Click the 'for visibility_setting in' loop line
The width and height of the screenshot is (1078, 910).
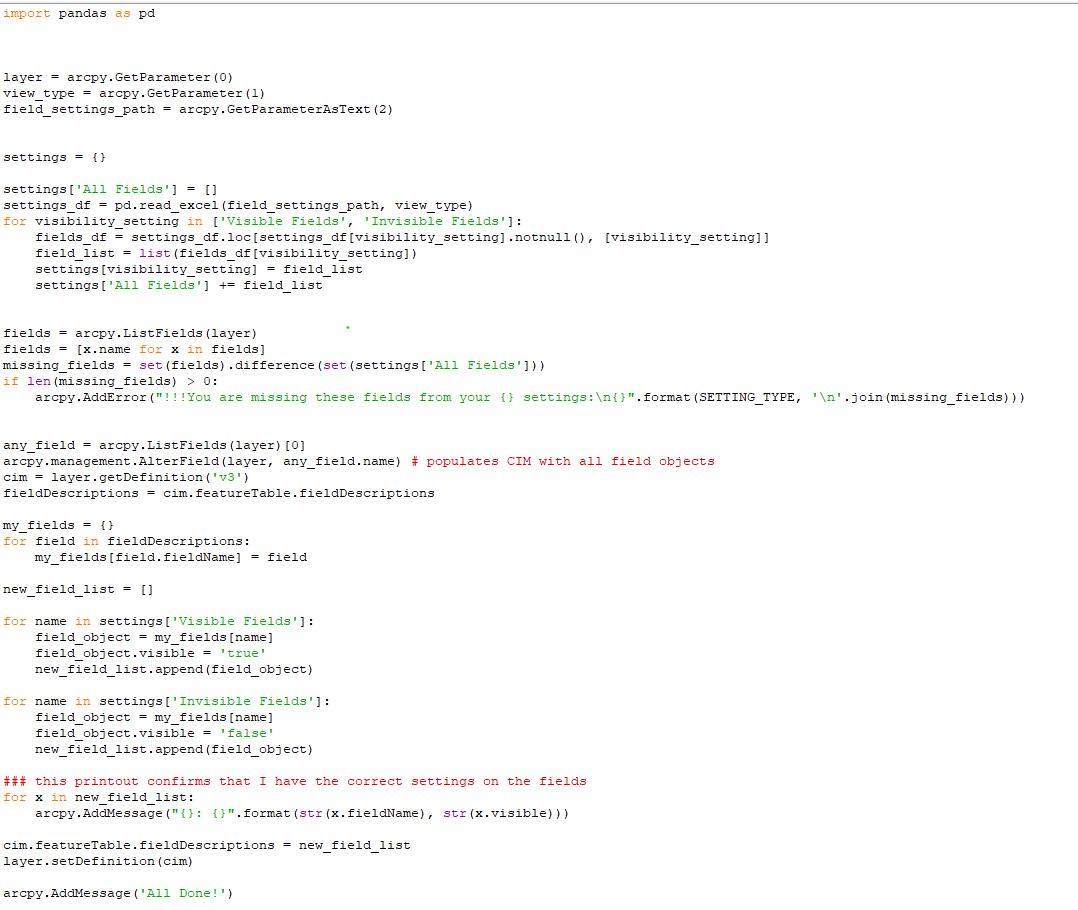point(263,221)
